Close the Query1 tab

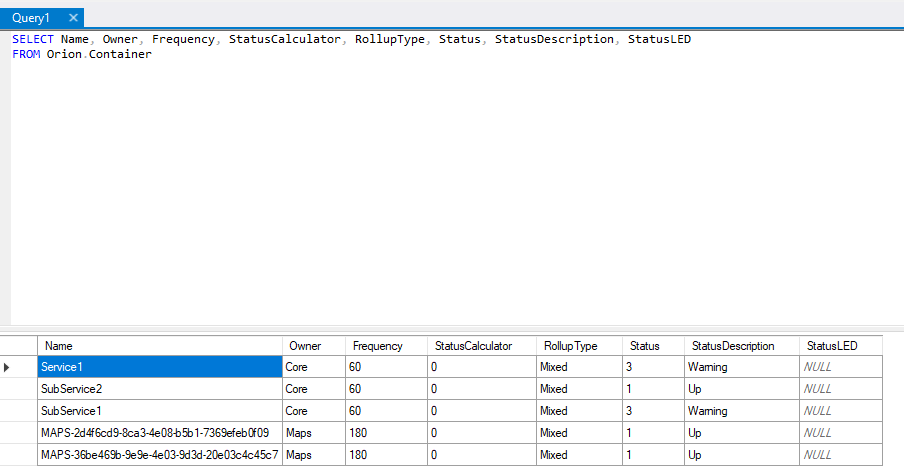click(73, 18)
